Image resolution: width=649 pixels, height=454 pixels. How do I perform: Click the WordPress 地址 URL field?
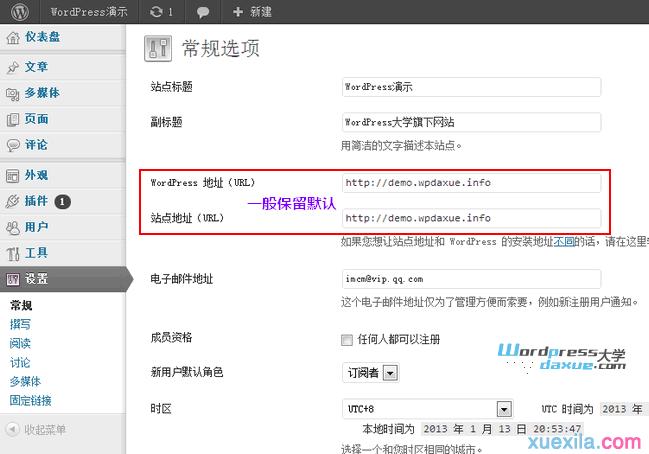(x=471, y=183)
